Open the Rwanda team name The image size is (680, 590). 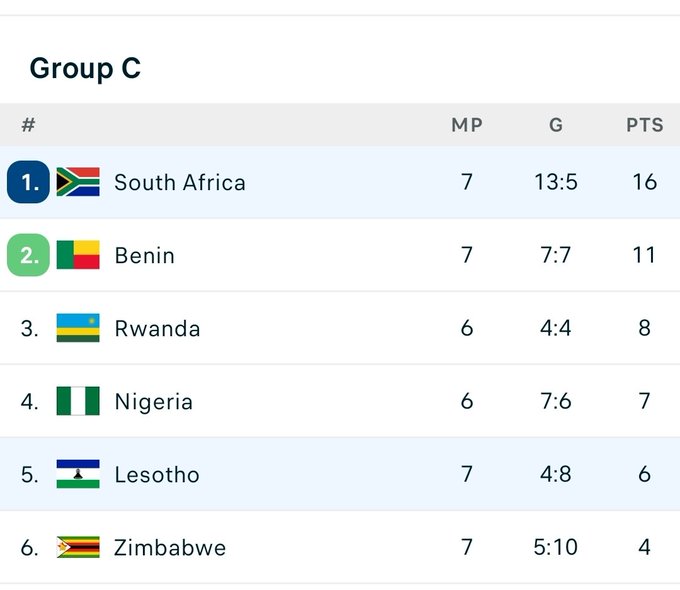click(x=157, y=328)
